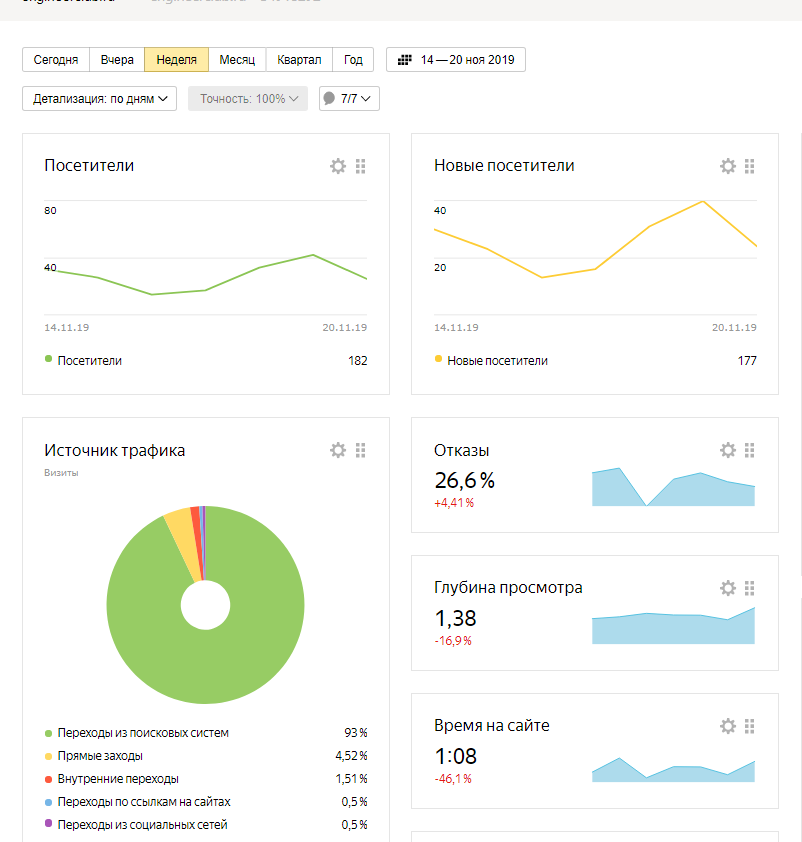Click the Сегодня period button
The height and width of the screenshot is (842, 802).
[x=56, y=60]
